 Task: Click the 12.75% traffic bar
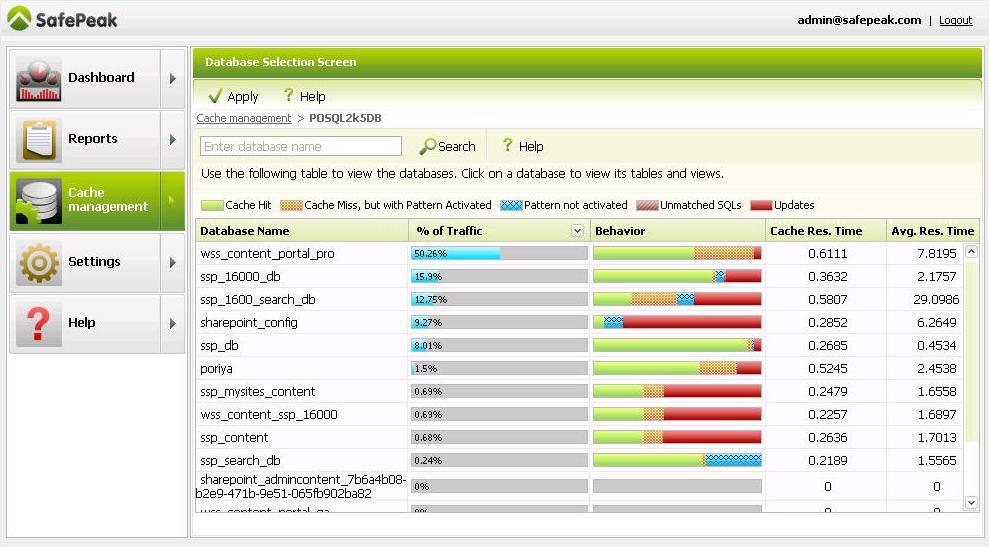pos(499,300)
